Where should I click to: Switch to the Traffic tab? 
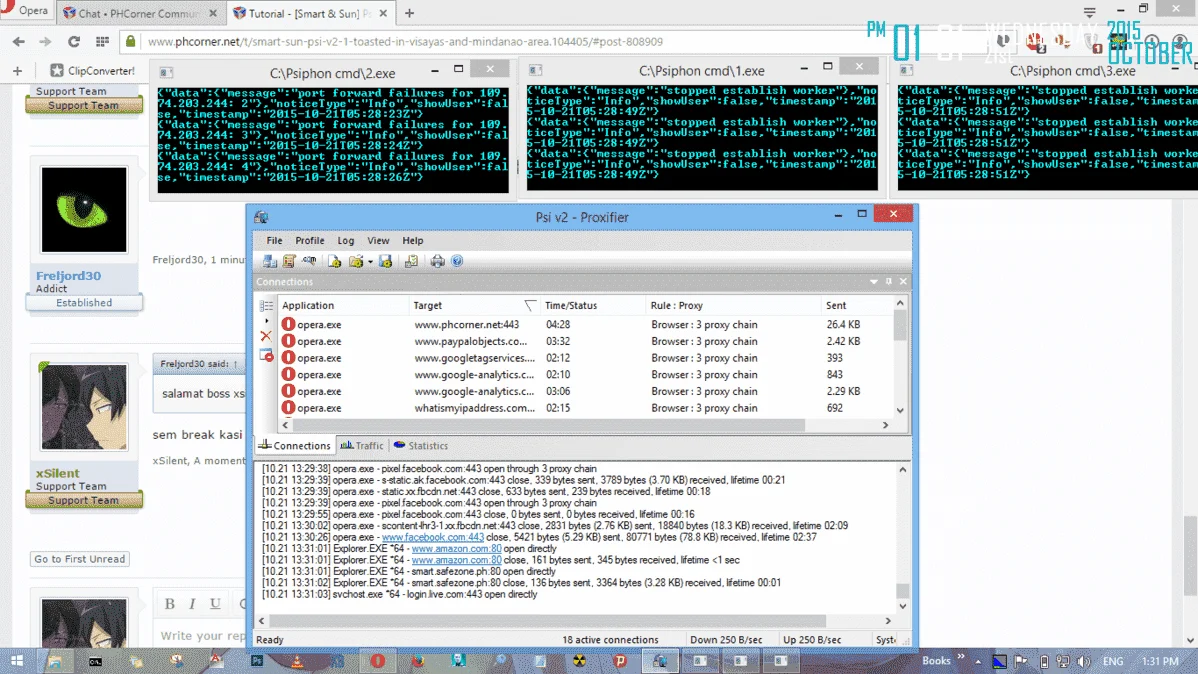[x=362, y=446]
